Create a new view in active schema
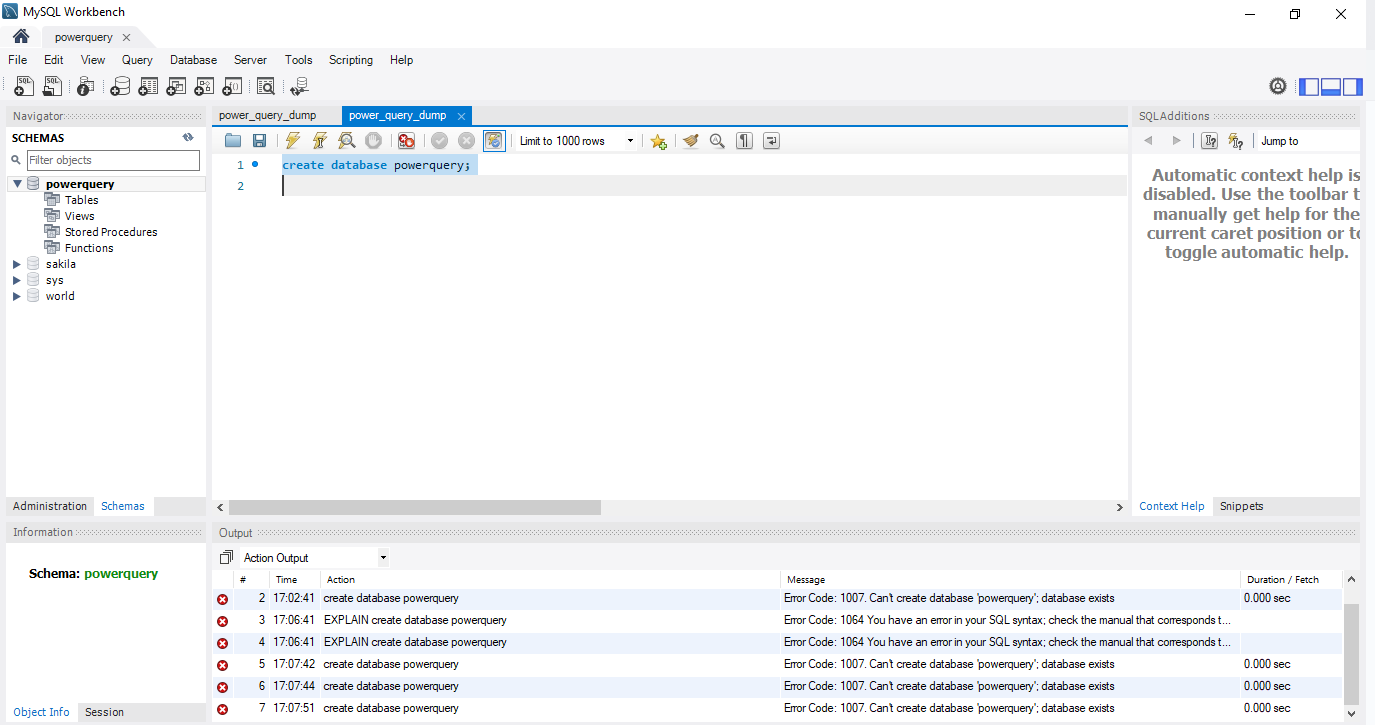Screen dimensions: 1375x725 click(176, 87)
